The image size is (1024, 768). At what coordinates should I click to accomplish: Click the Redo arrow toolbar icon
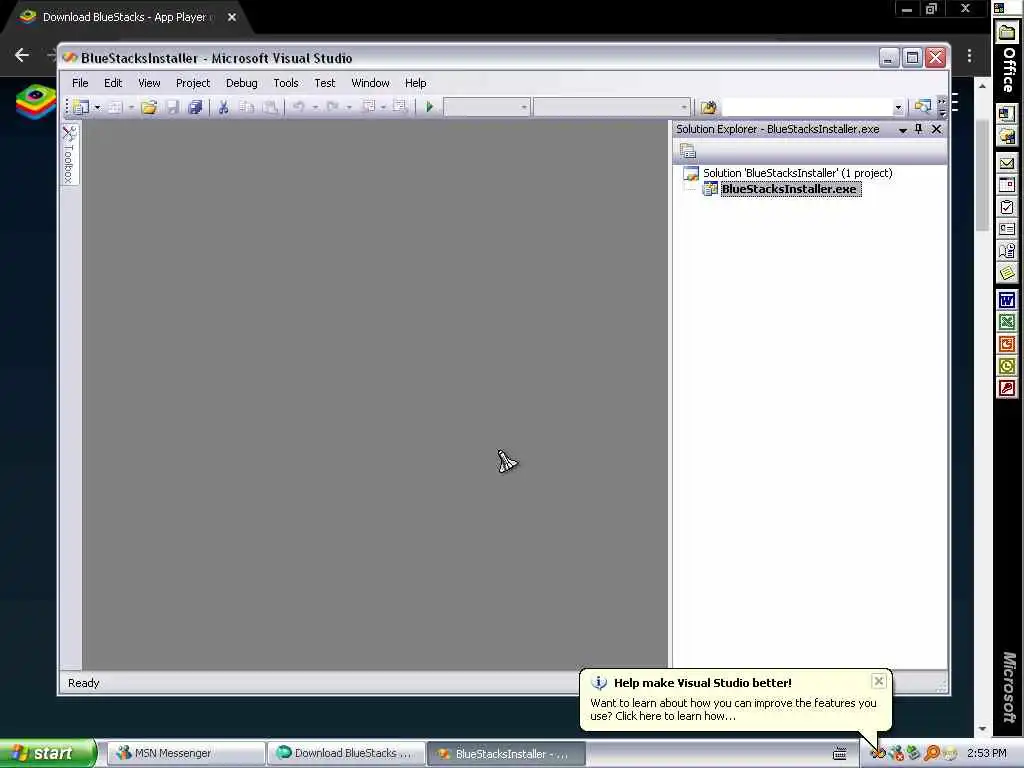pyautogui.click(x=333, y=107)
